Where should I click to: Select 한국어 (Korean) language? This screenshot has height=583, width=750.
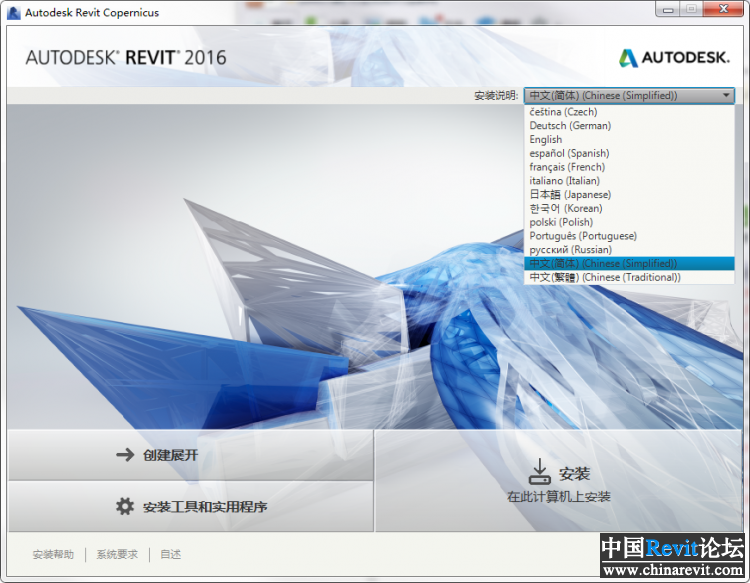pyautogui.click(x=629, y=209)
